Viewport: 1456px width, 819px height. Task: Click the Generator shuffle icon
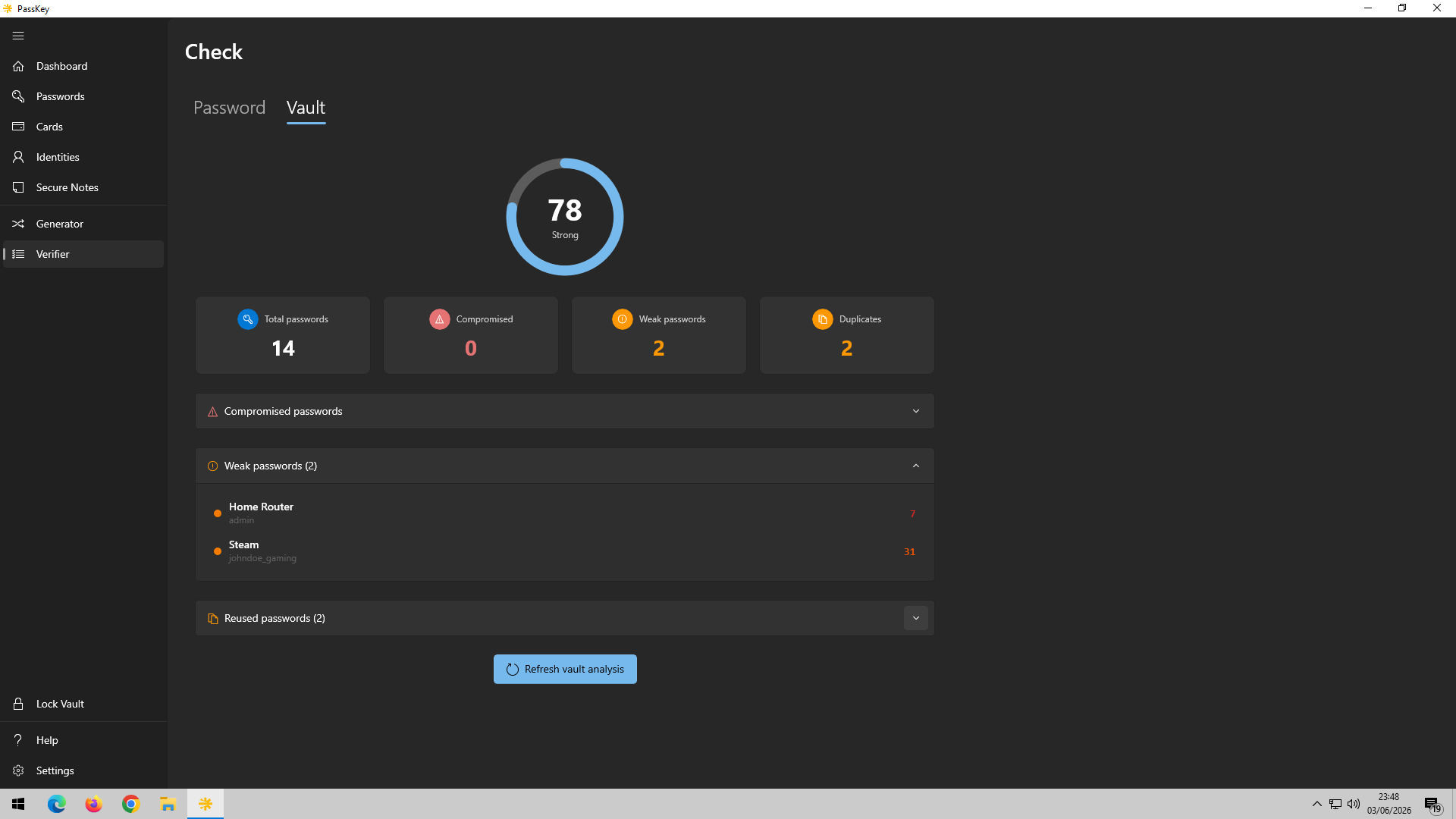(x=18, y=224)
